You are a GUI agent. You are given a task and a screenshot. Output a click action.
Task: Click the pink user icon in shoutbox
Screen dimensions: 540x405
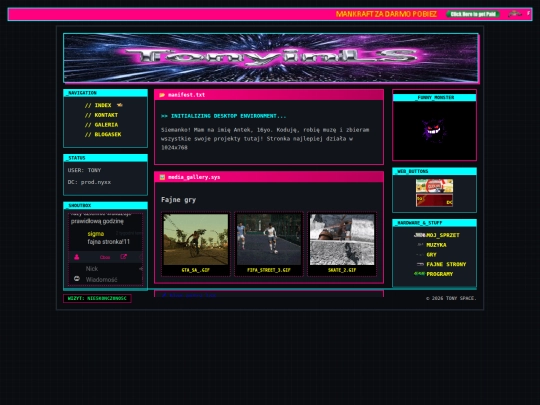(x=76, y=257)
